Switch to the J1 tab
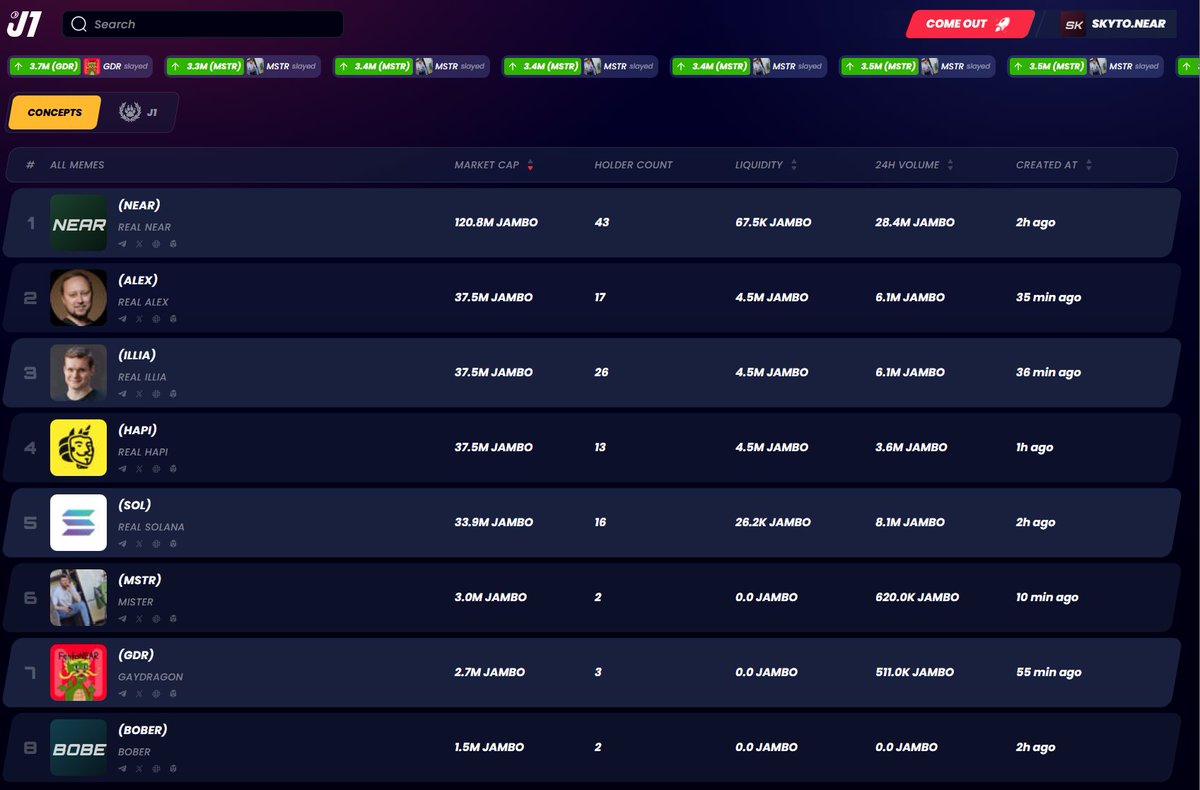 click(140, 113)
